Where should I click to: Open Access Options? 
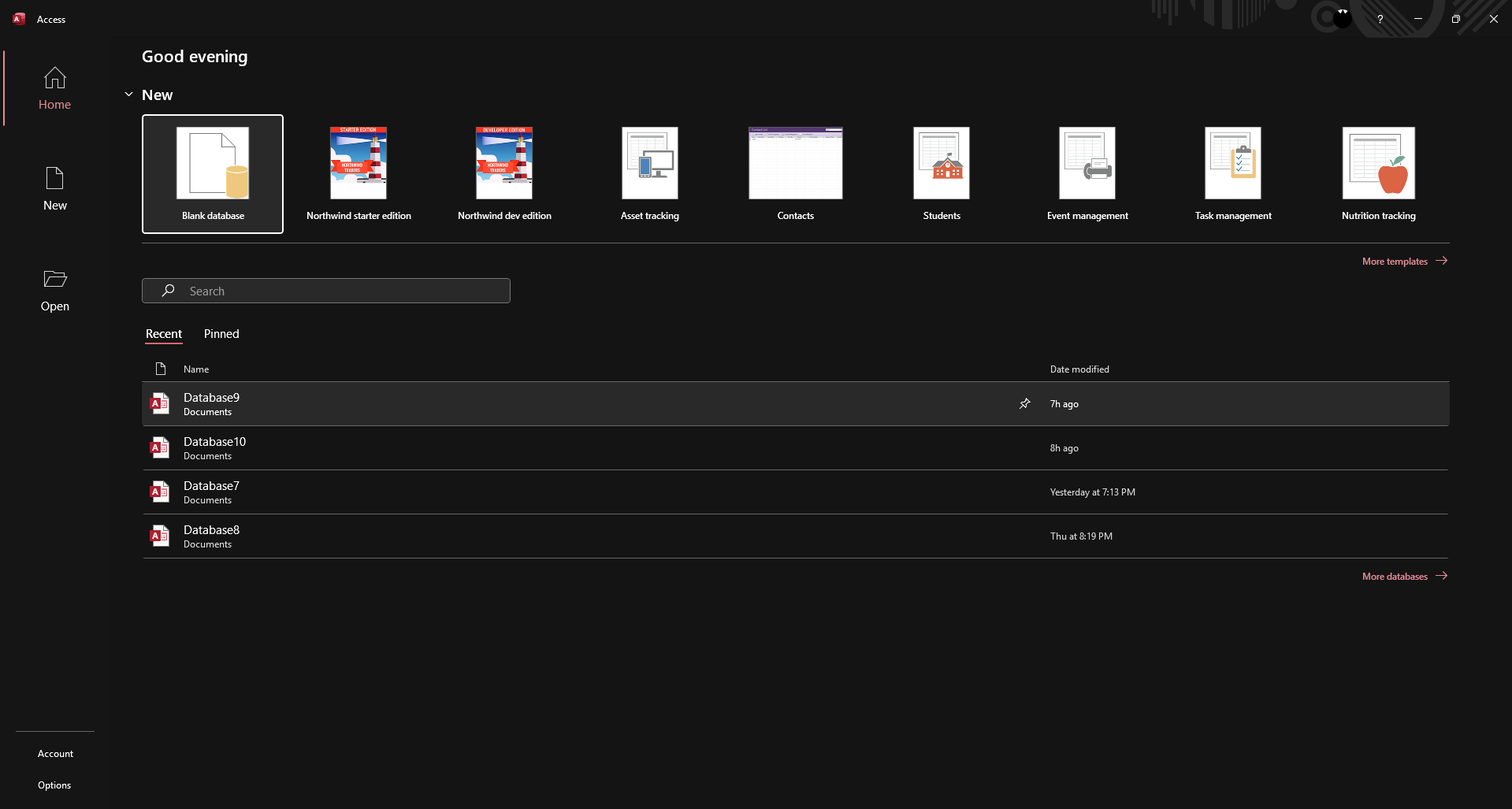[54, 785]
